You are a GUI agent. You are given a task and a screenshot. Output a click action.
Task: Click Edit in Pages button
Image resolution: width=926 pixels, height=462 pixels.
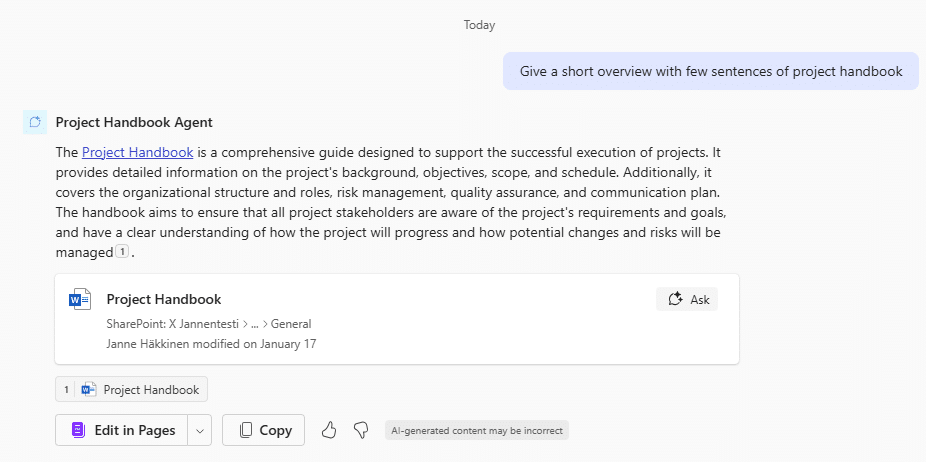point(122,430)
